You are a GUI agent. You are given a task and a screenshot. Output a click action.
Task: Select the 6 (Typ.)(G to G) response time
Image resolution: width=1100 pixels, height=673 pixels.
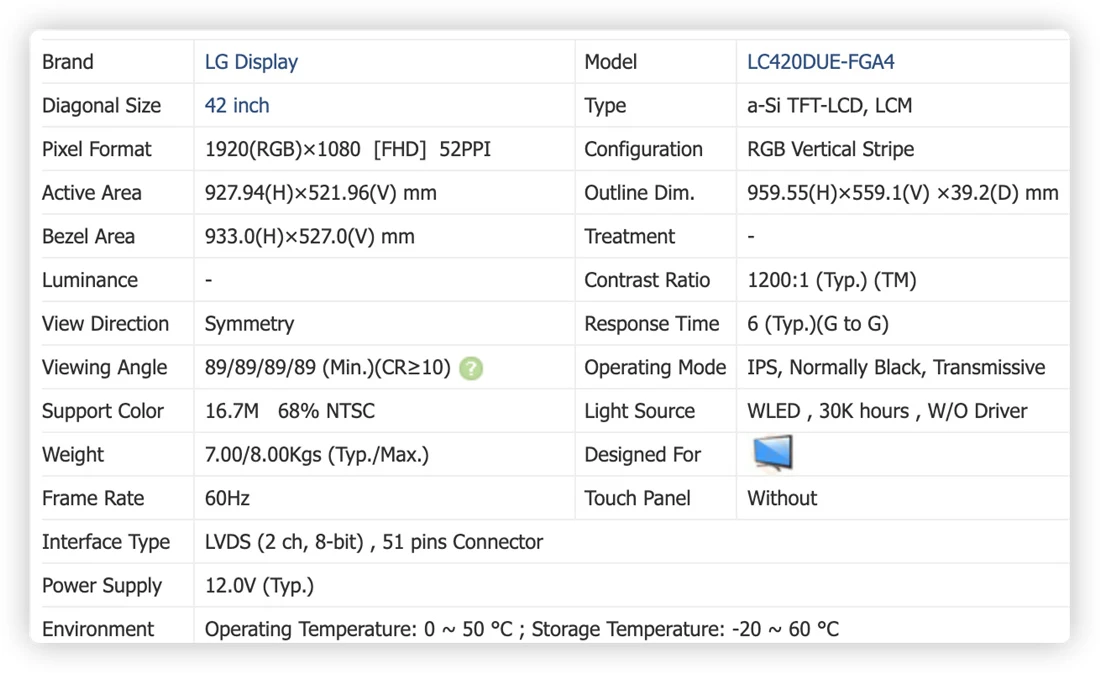pyautogui.click(x=818, y=324)
